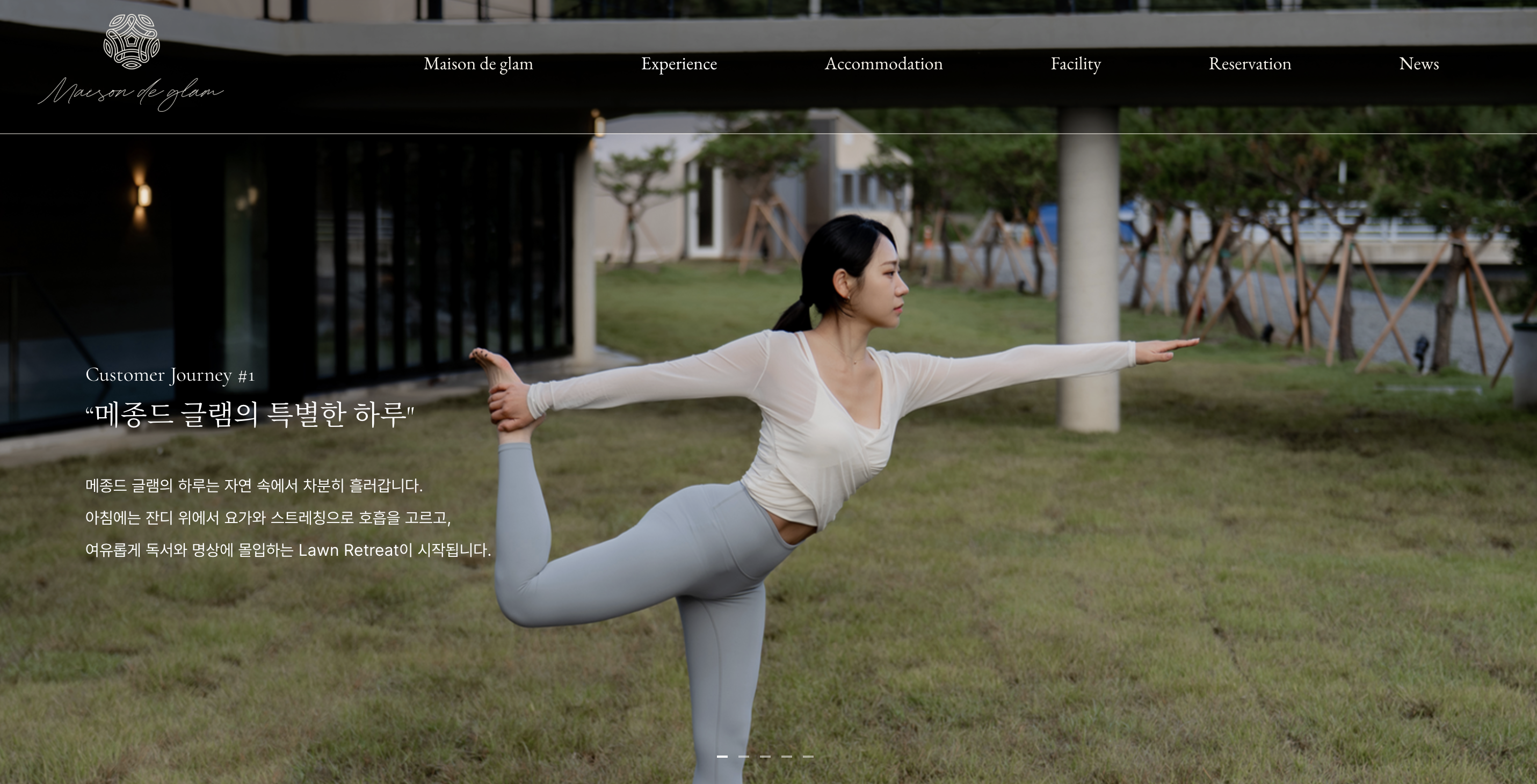
Task: Click the white concrete pillar in hero image
Action: click(x=1089, y=268)
